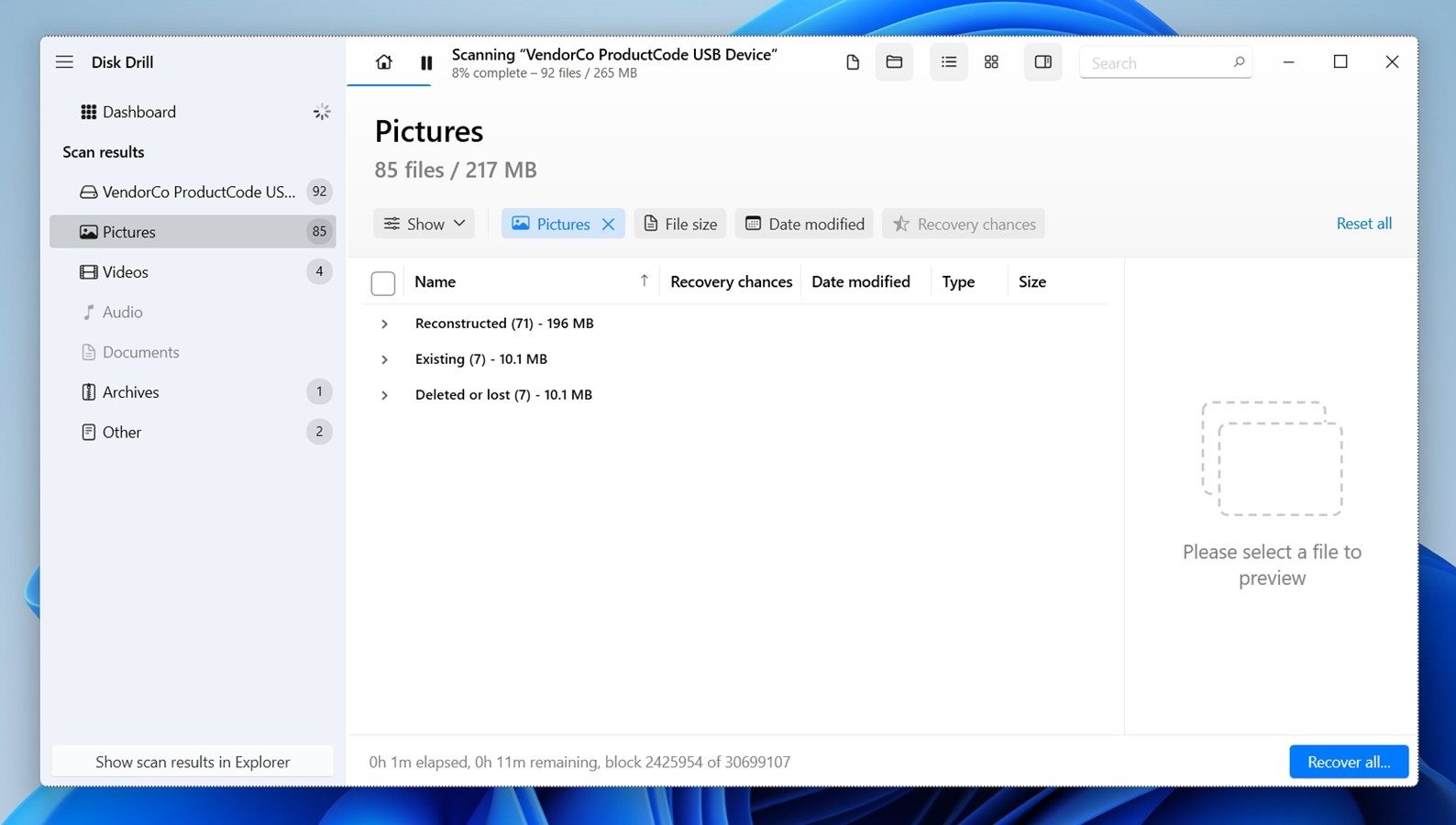Select grid thumbnails view icon
The image size is (1456, 825).
click(991, 62)
